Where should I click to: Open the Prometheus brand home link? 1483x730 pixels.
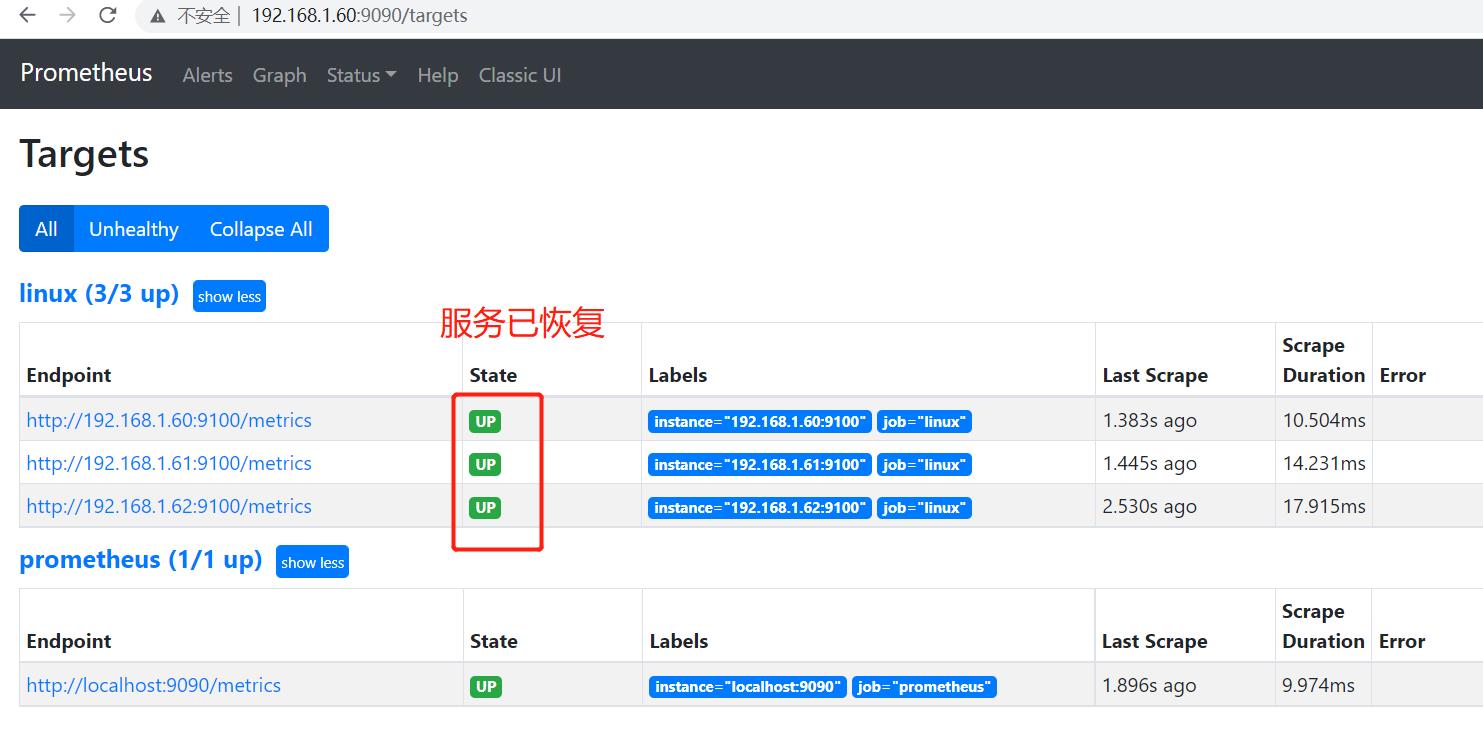(x=86, y=73)
